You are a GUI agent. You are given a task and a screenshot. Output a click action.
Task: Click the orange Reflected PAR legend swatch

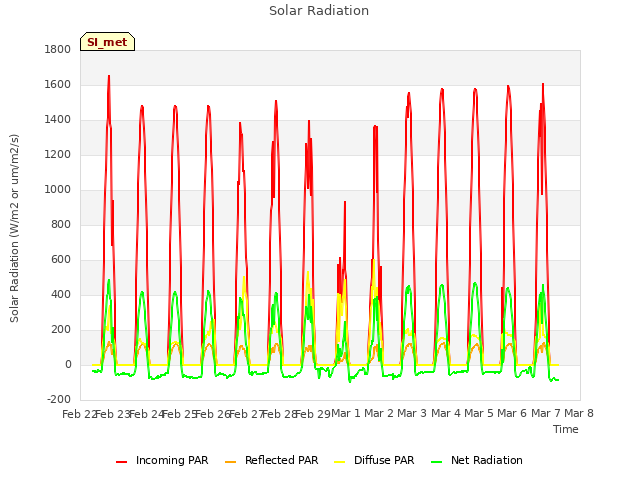click(230, 462)
